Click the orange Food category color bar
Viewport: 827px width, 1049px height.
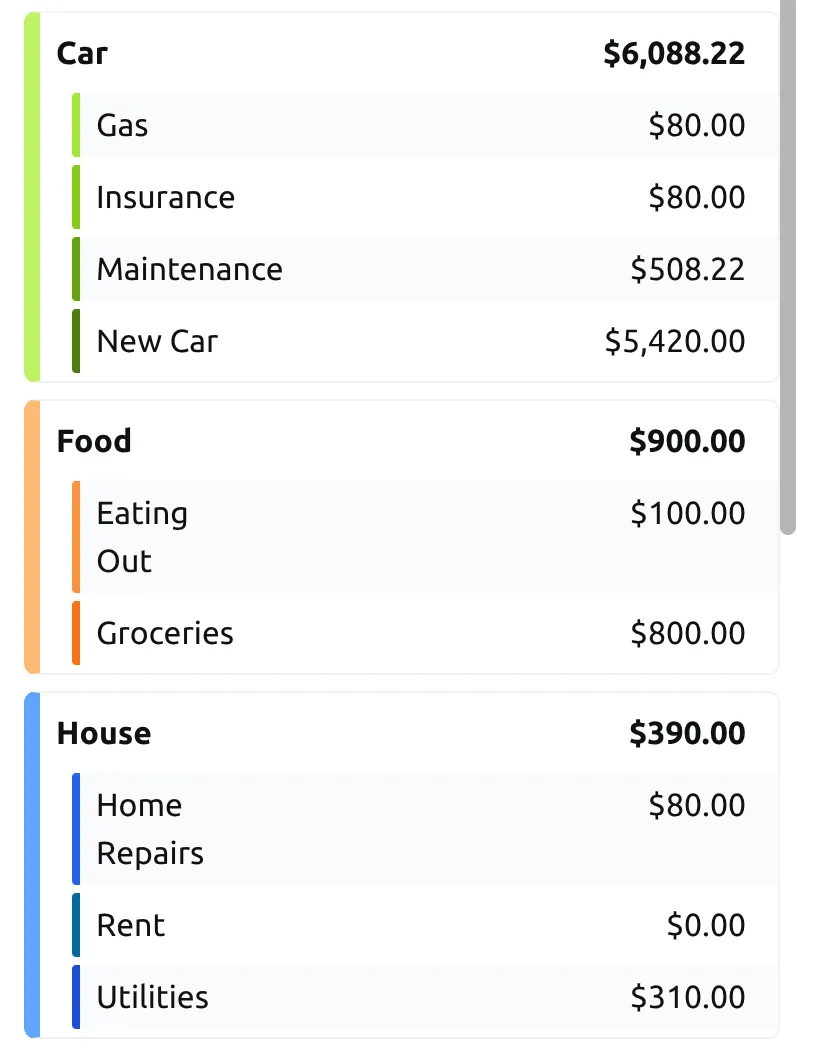(x=32, y=537)
